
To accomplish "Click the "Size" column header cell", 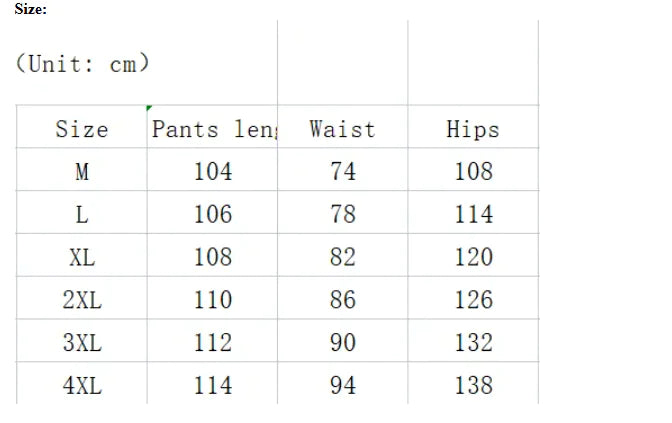I will 82,129.
